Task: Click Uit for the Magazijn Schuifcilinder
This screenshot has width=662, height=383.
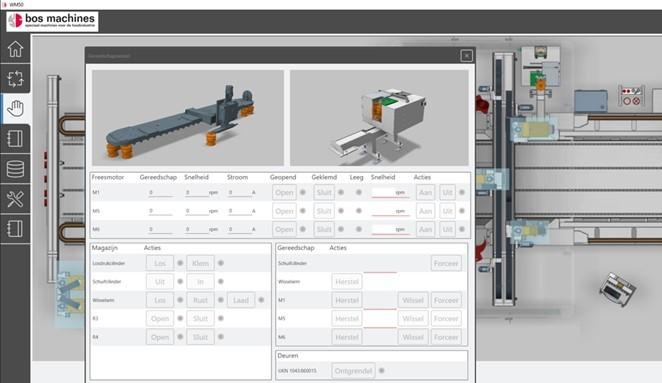Action: click(160, 282)
